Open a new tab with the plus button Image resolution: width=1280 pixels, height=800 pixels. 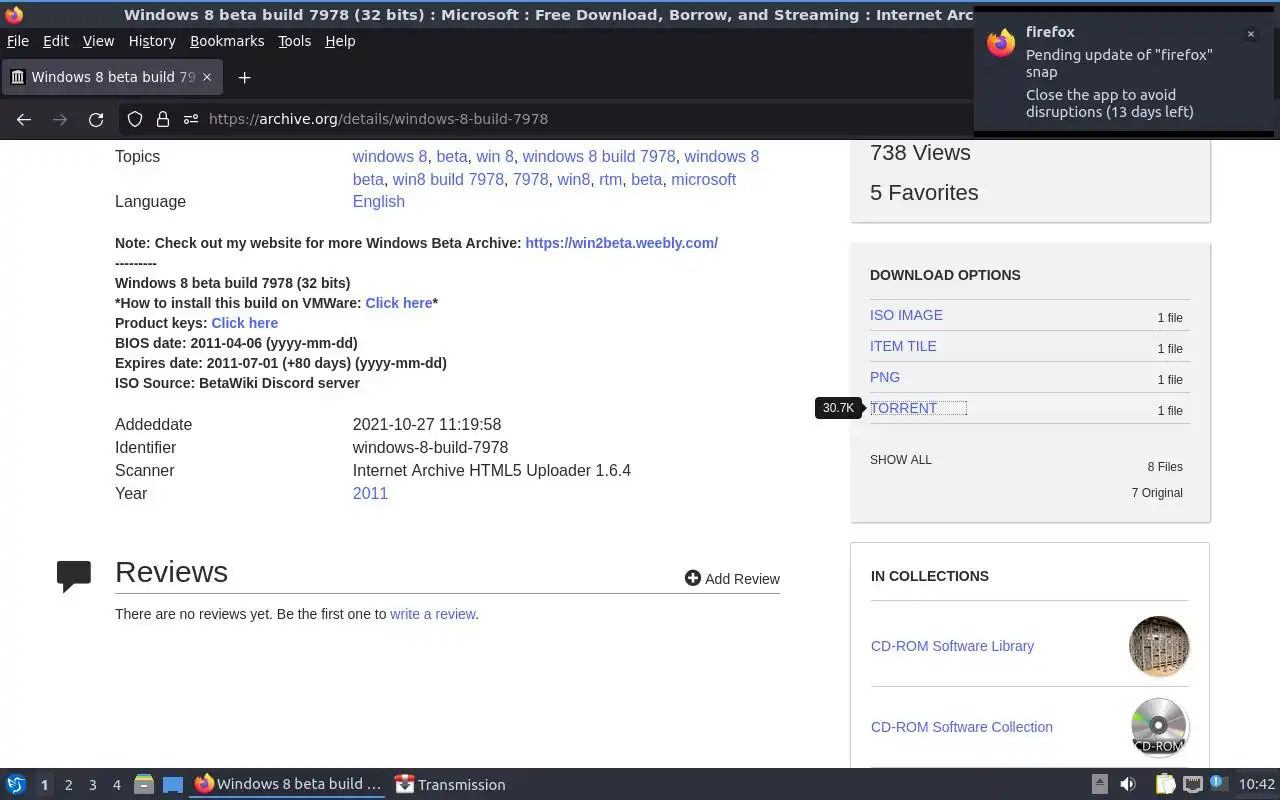244,77
